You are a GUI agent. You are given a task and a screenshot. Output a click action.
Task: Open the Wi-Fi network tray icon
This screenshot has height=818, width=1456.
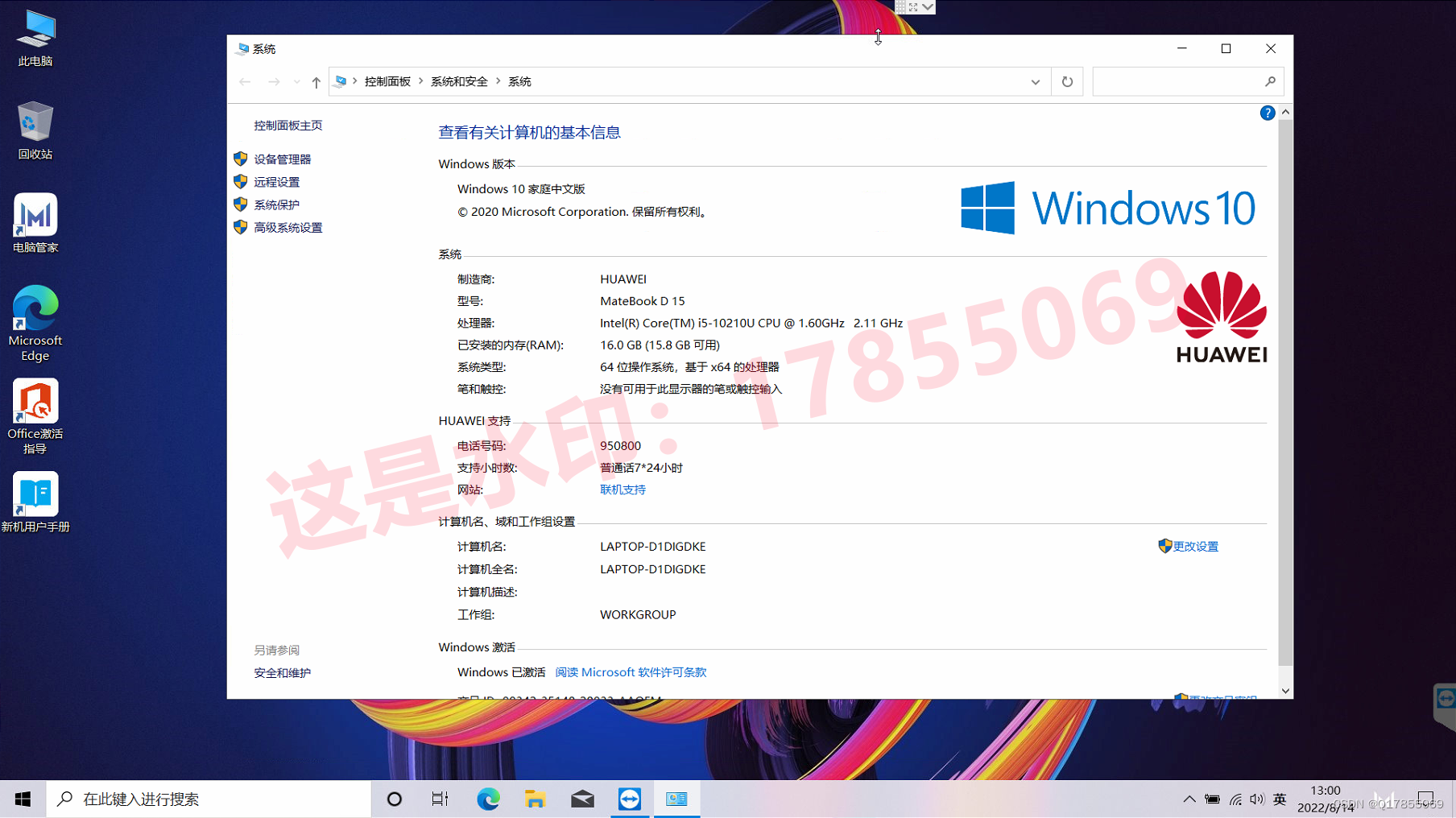click(x=1235, y=799)
